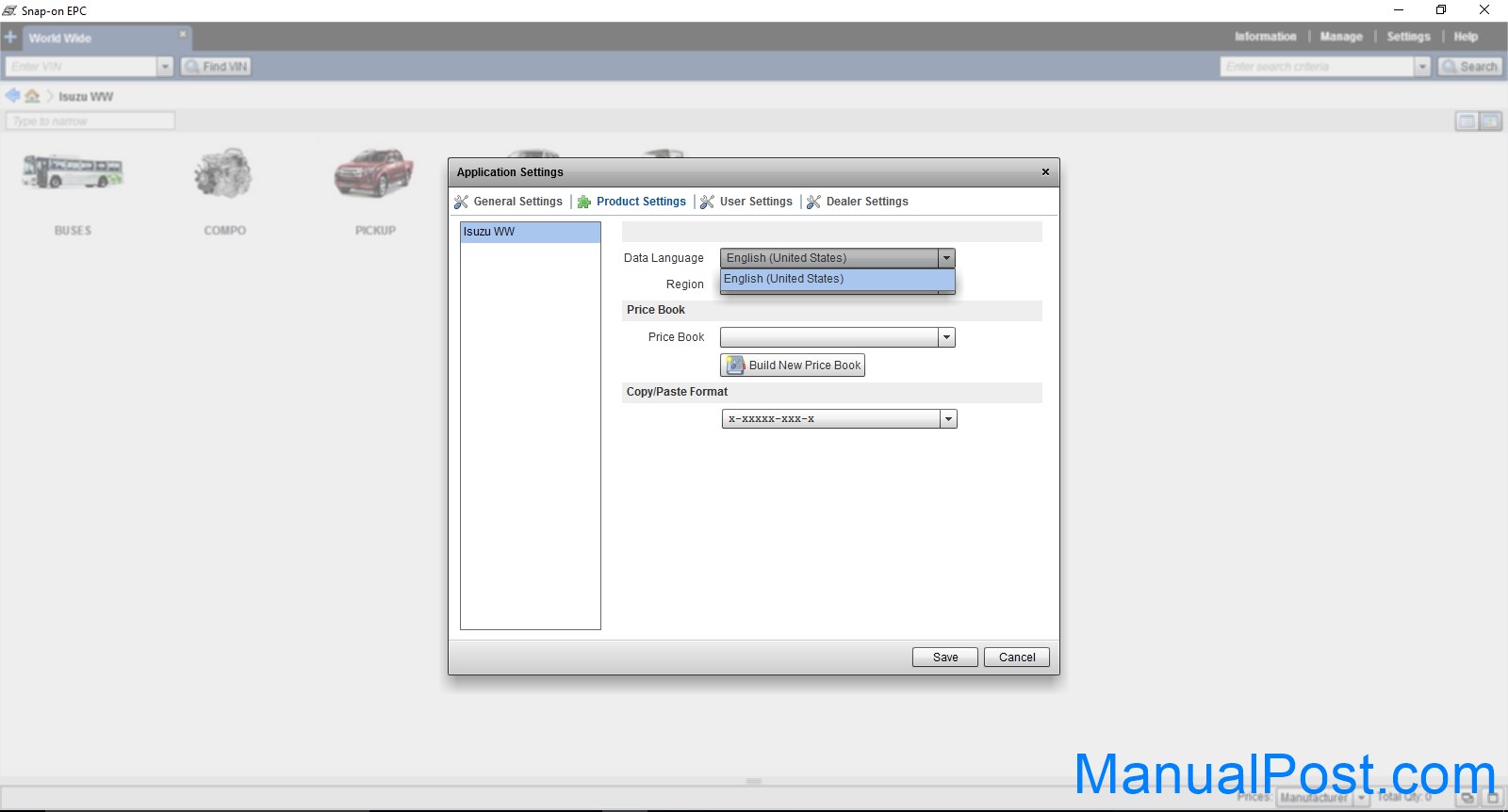Click the Enter VIN input field

pos(81,67)
